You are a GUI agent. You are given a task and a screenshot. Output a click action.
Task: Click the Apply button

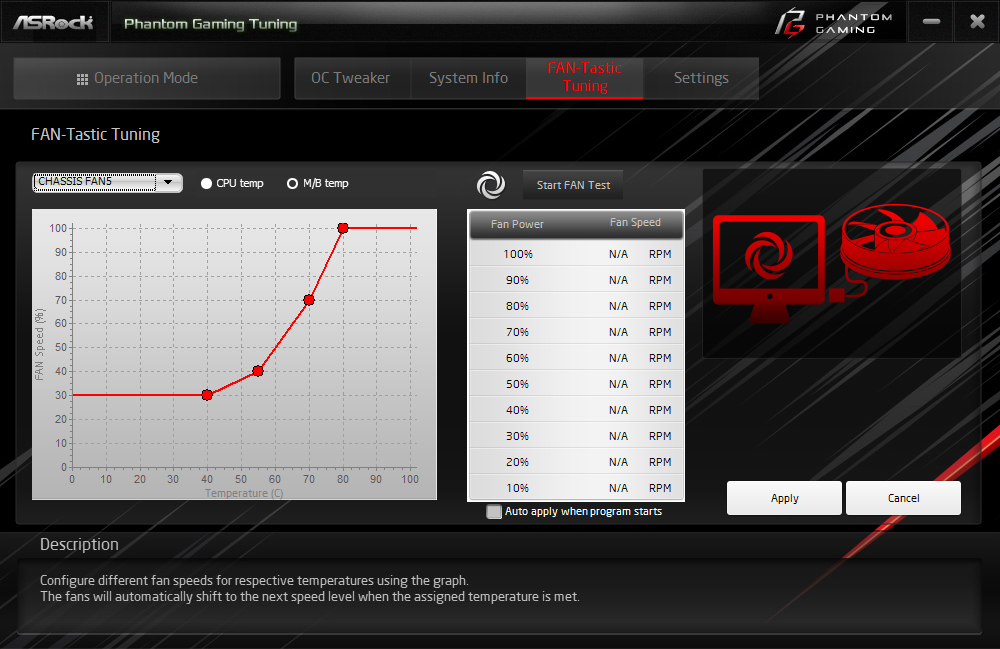pyautogui.click(x=784, y=498)
